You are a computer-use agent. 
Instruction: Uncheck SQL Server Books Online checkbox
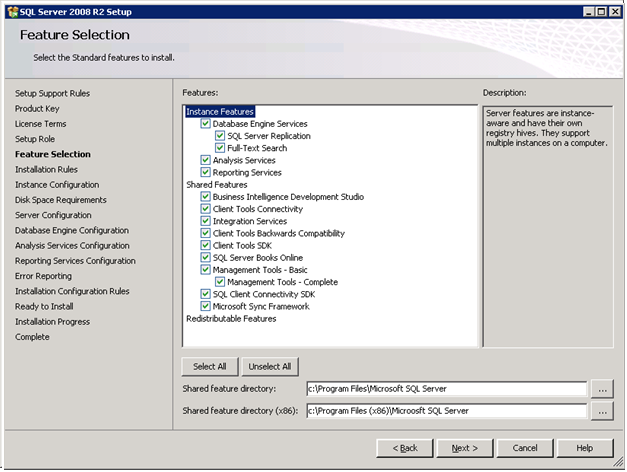point(205,258)
